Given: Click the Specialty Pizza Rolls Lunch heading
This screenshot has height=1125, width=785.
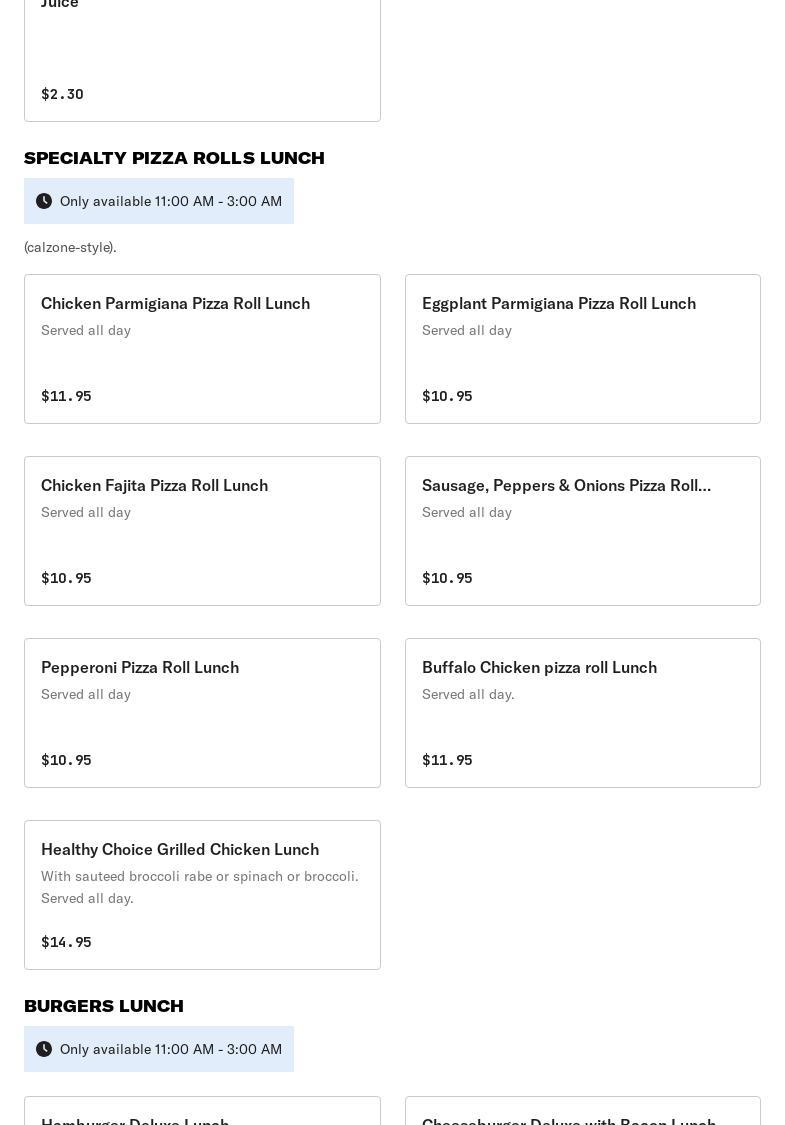Looking at the screenshot, I should click(174, 158).
